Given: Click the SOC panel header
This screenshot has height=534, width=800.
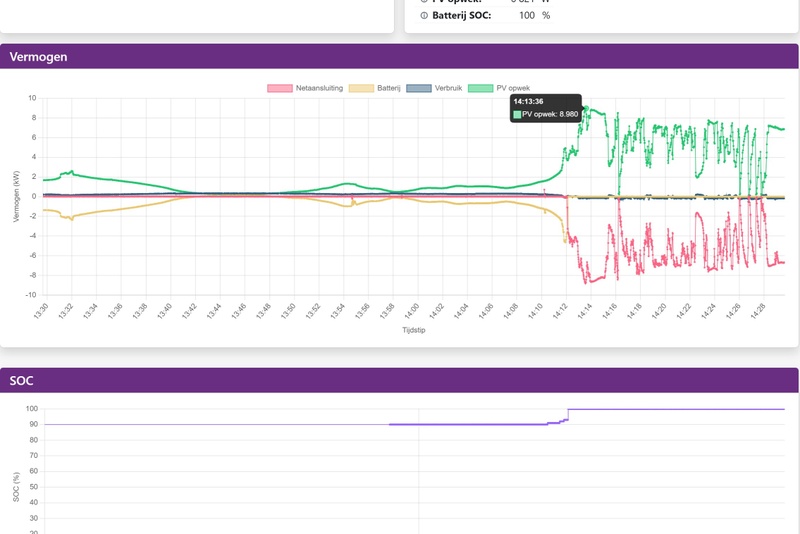Looking at the screenshot, I should coord(399,380).
